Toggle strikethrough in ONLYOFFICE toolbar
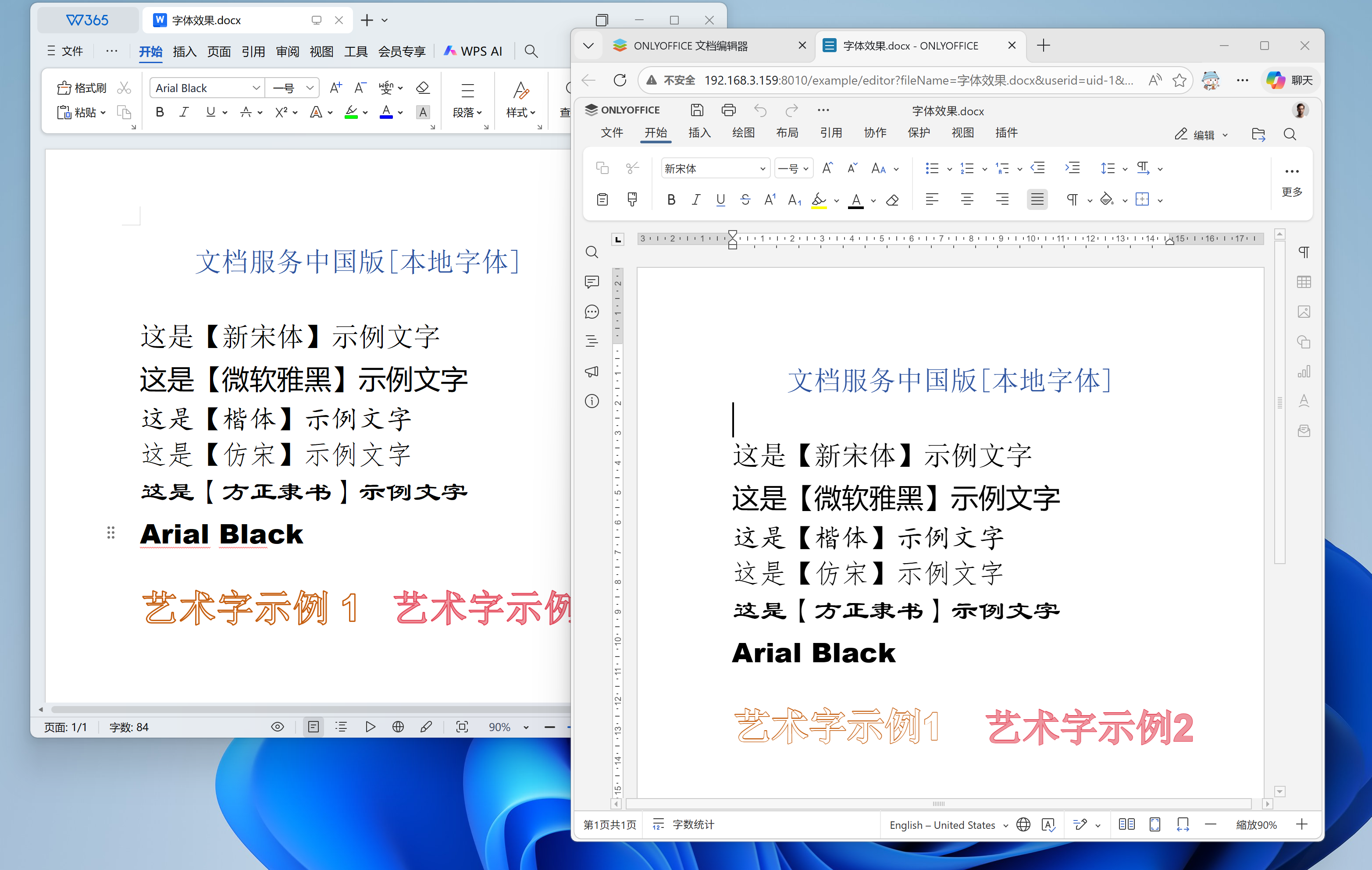The width and height of the screenshot is (1372, 870). point(745,199)
